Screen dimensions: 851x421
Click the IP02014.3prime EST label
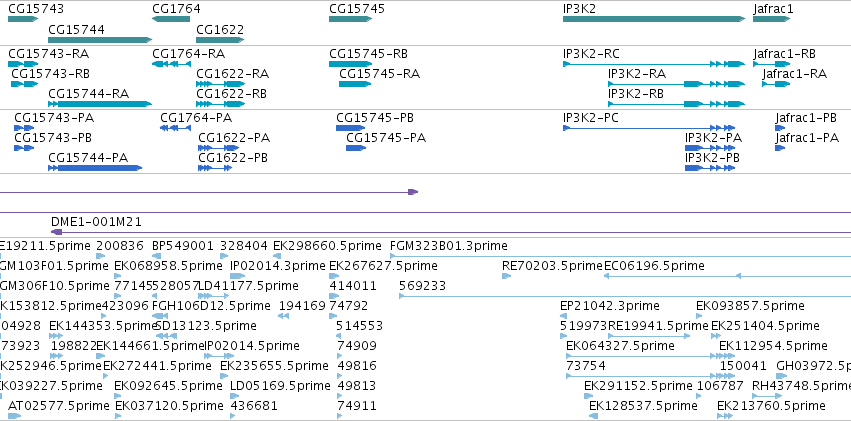278,266
